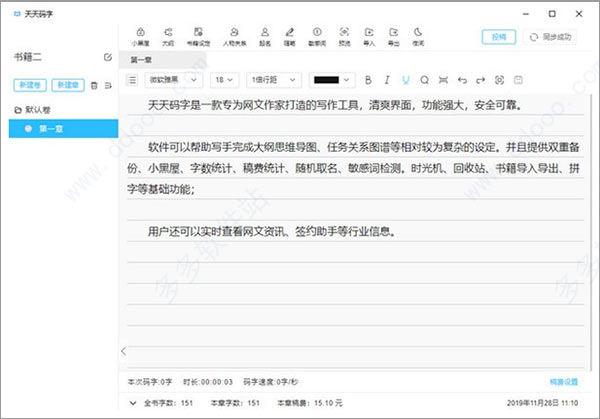
Task: Open the 随笔 notes tool
Action: coord(290,37)
